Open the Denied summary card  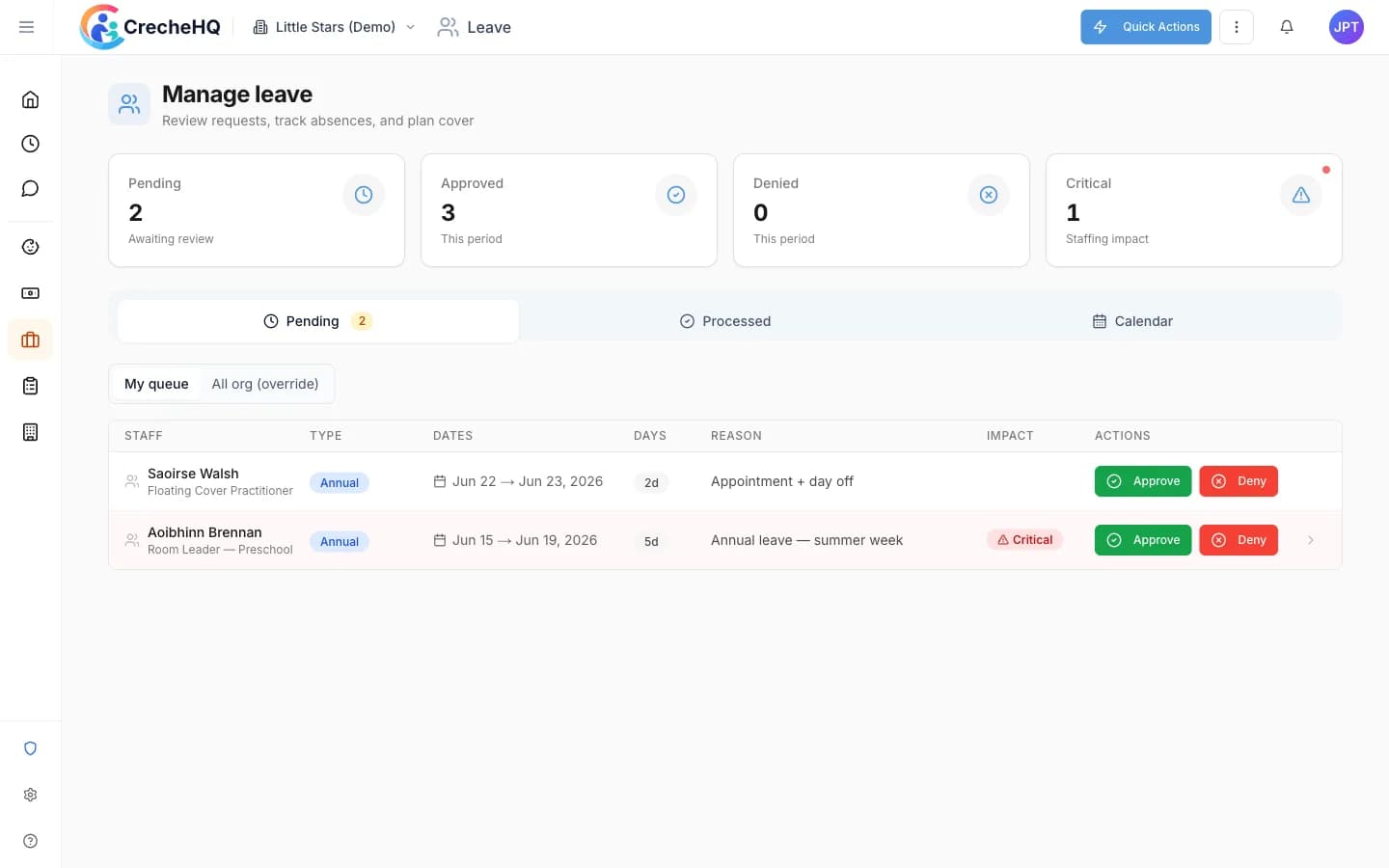click(882, 210)
